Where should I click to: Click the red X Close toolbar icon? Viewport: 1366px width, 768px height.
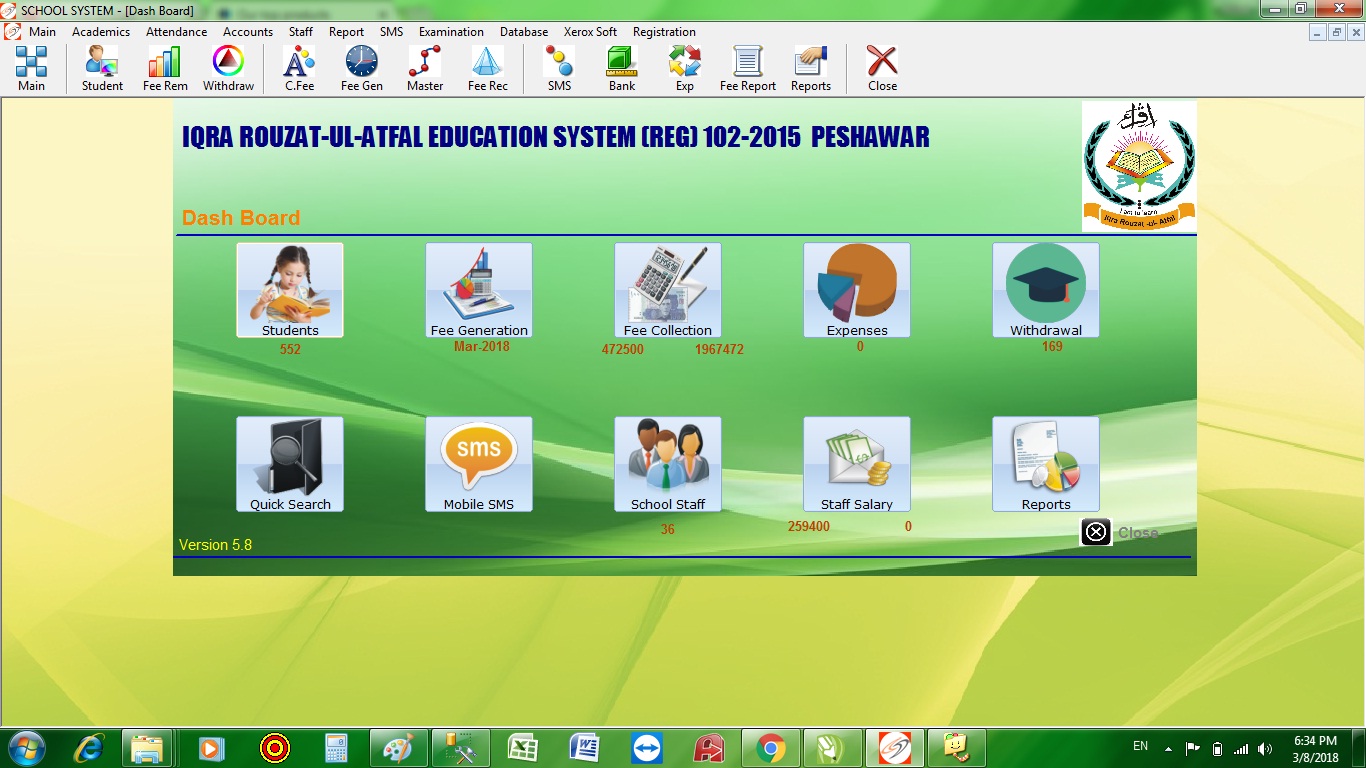point(882,68)
